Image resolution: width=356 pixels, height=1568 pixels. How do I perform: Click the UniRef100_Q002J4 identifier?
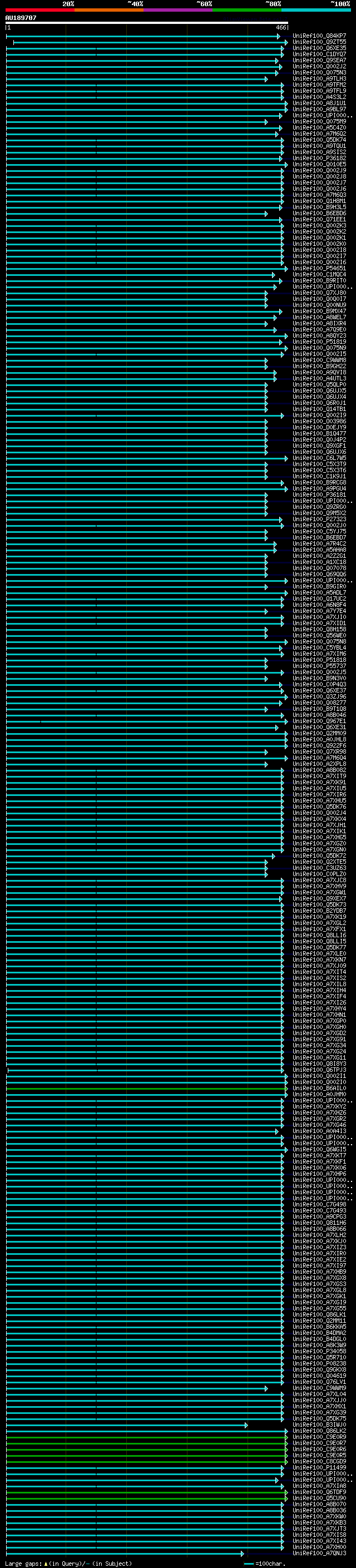click(x=319, y=813)
